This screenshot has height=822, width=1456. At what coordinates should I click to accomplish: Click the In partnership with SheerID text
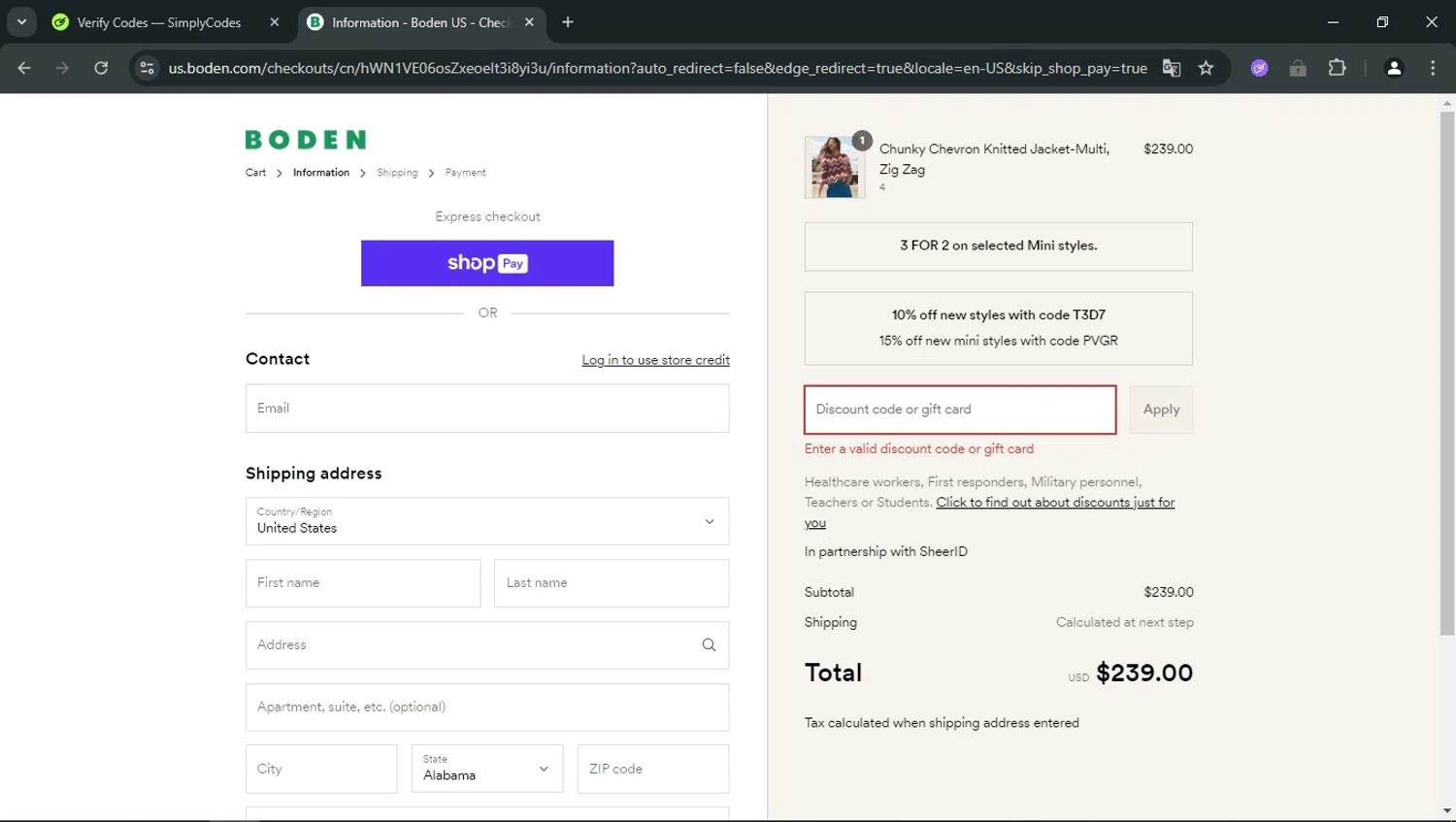pyautogui.click(x=886, y=551)
